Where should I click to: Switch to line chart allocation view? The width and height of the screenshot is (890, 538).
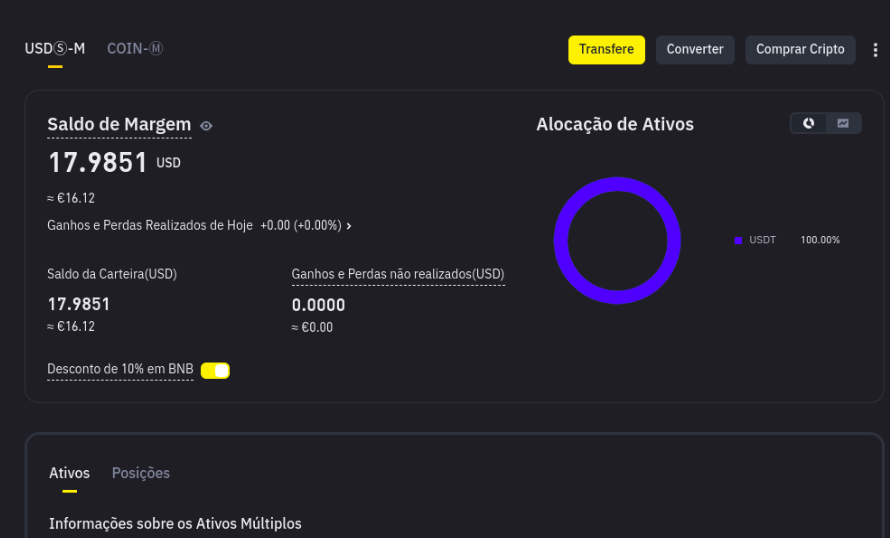click(843, 123)
